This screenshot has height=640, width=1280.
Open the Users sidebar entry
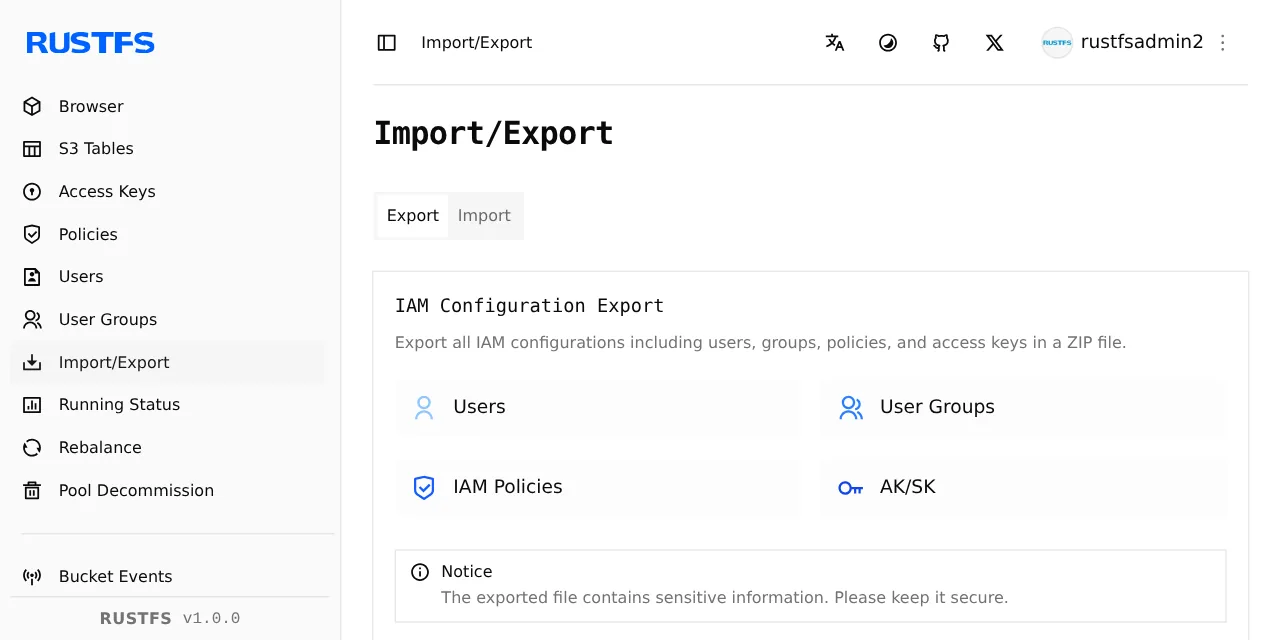pyautogui.click(x=168, y=277)
